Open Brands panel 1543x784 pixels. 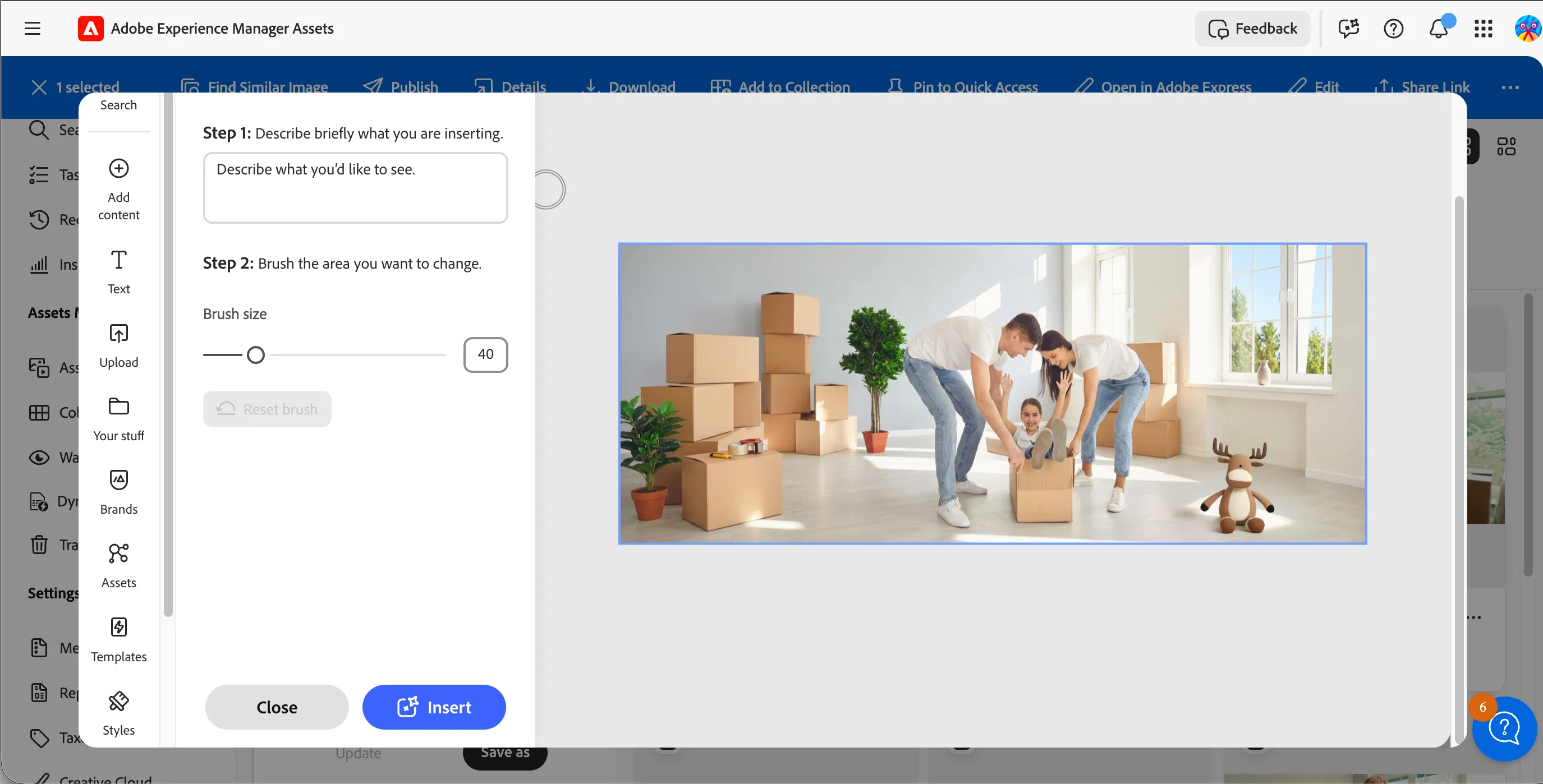coord(118,493)
